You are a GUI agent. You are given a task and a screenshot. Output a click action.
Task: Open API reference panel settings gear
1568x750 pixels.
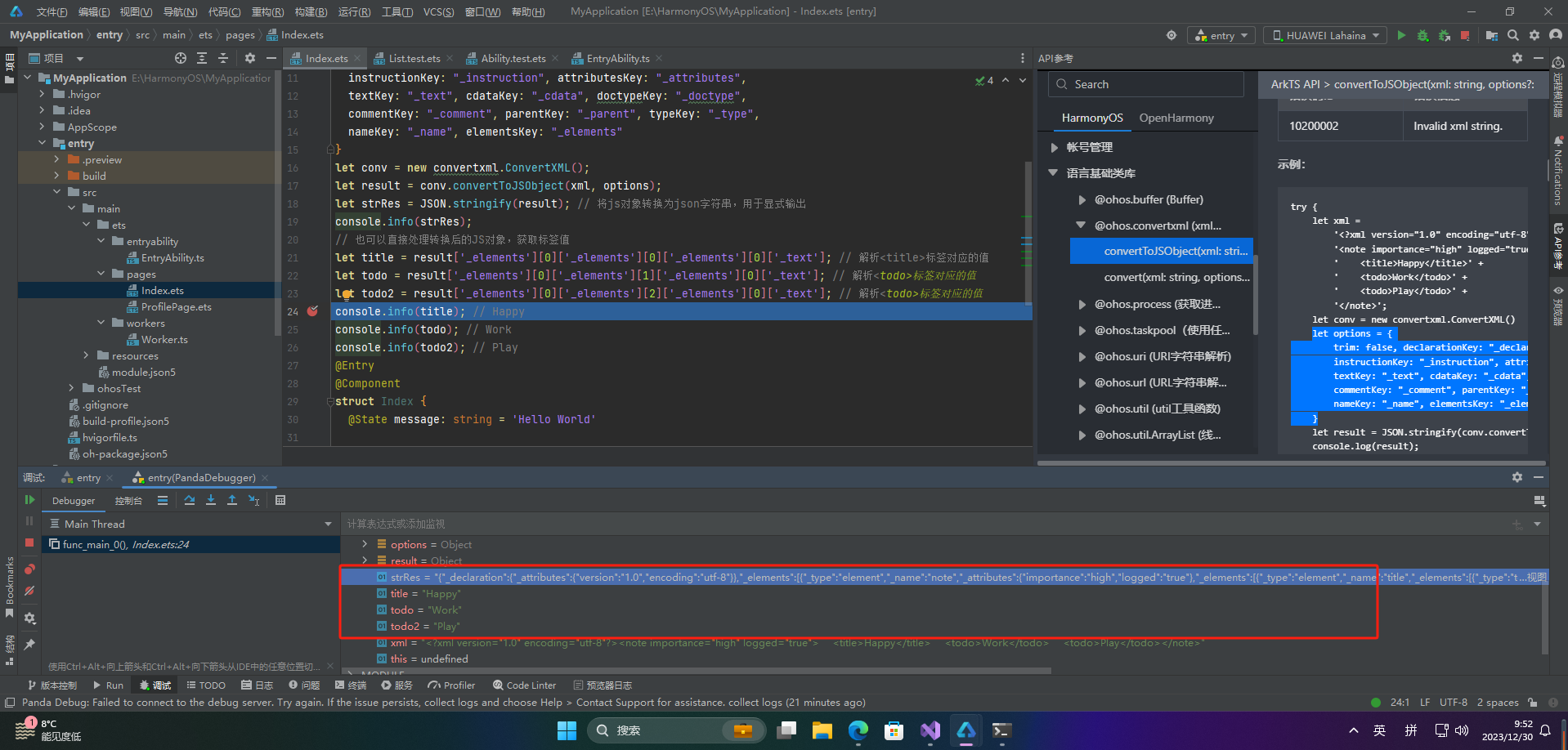coord(1517,58)
